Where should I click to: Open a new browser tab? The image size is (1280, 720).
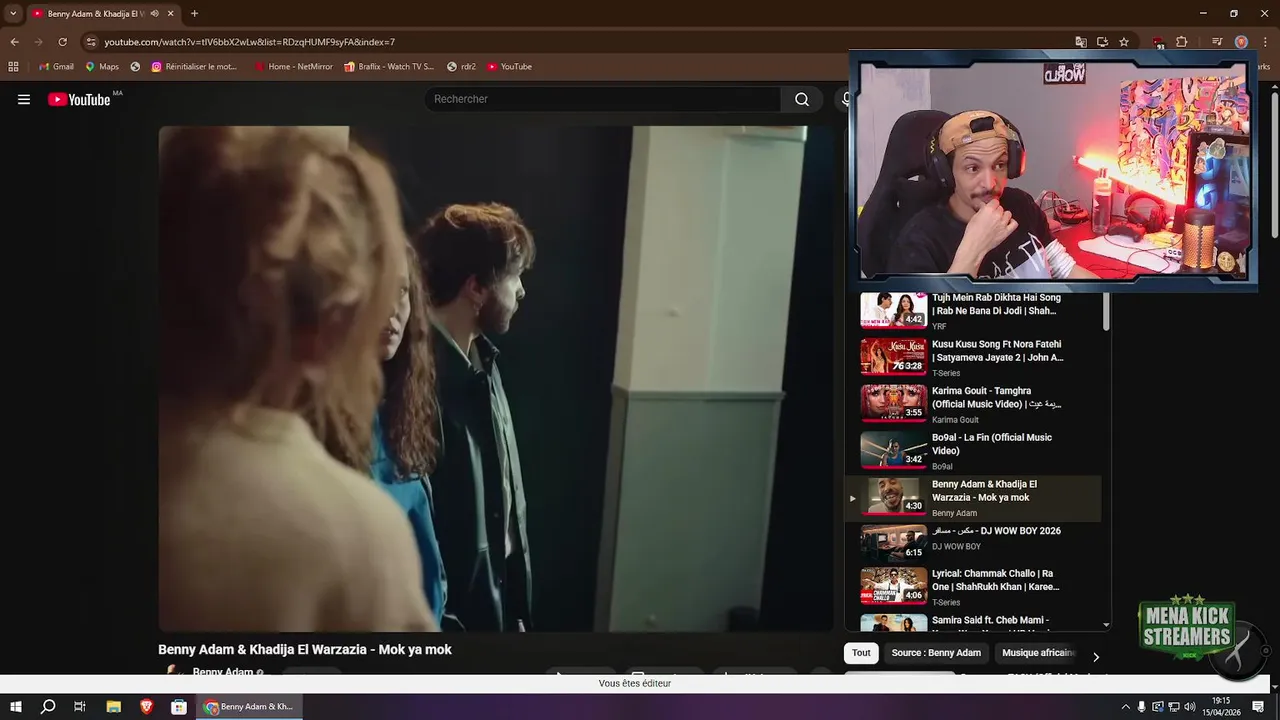click(194, 14)
